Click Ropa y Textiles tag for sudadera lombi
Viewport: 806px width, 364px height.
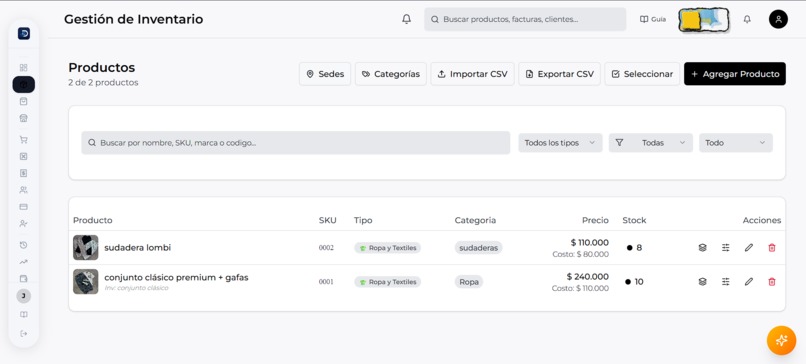[x=388, y=248]
